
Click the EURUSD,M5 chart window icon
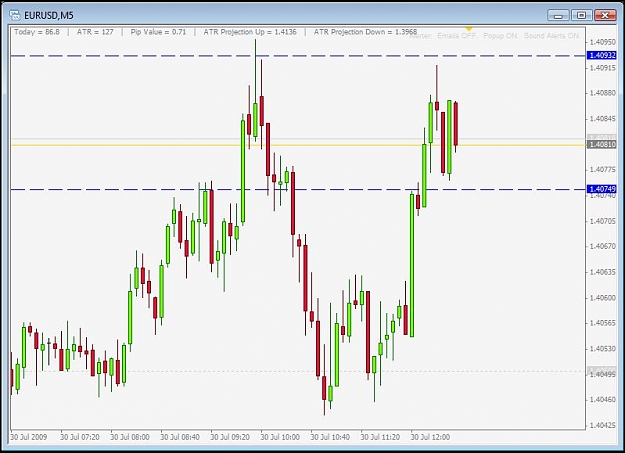pyautogui.click(x=14, y=15)
